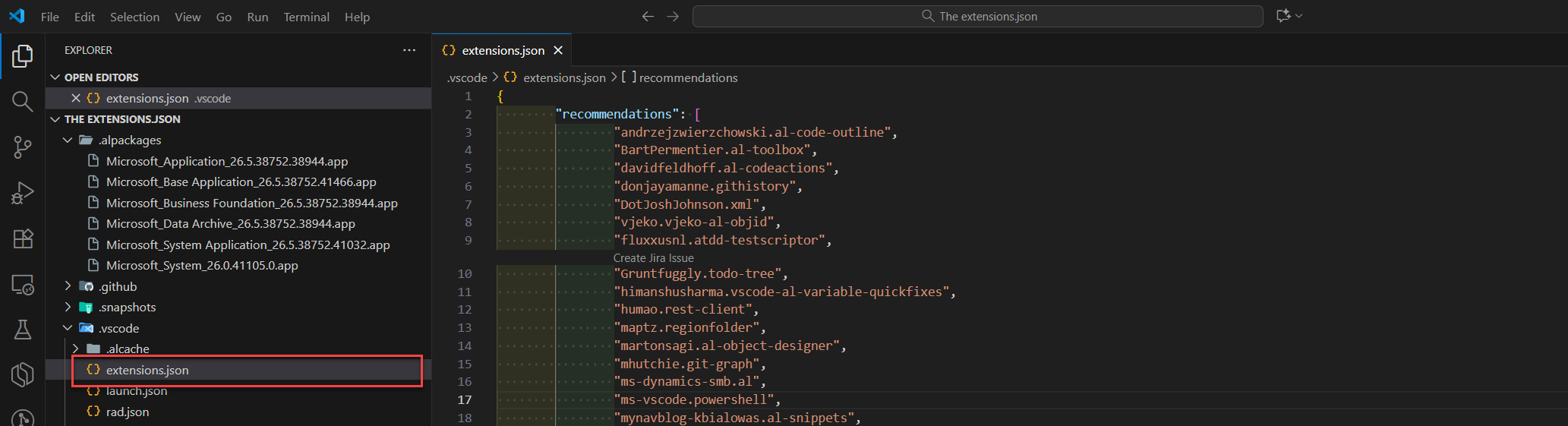
Task: Open the Search view in activity bar
Action: 23,102
